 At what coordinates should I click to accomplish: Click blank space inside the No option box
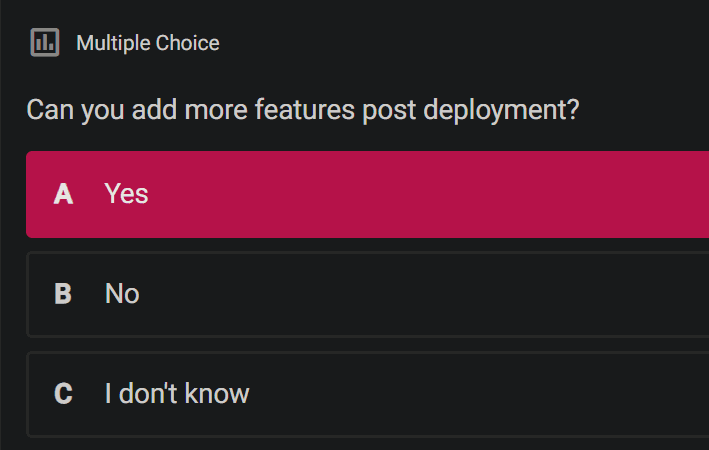tap(430, 294)
